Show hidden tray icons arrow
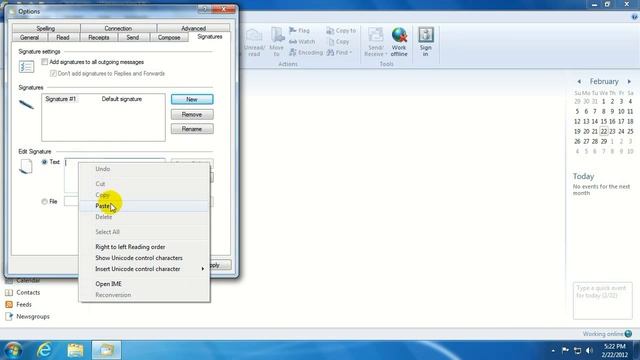This screenshot has width=640, height=360. [553, 351]
